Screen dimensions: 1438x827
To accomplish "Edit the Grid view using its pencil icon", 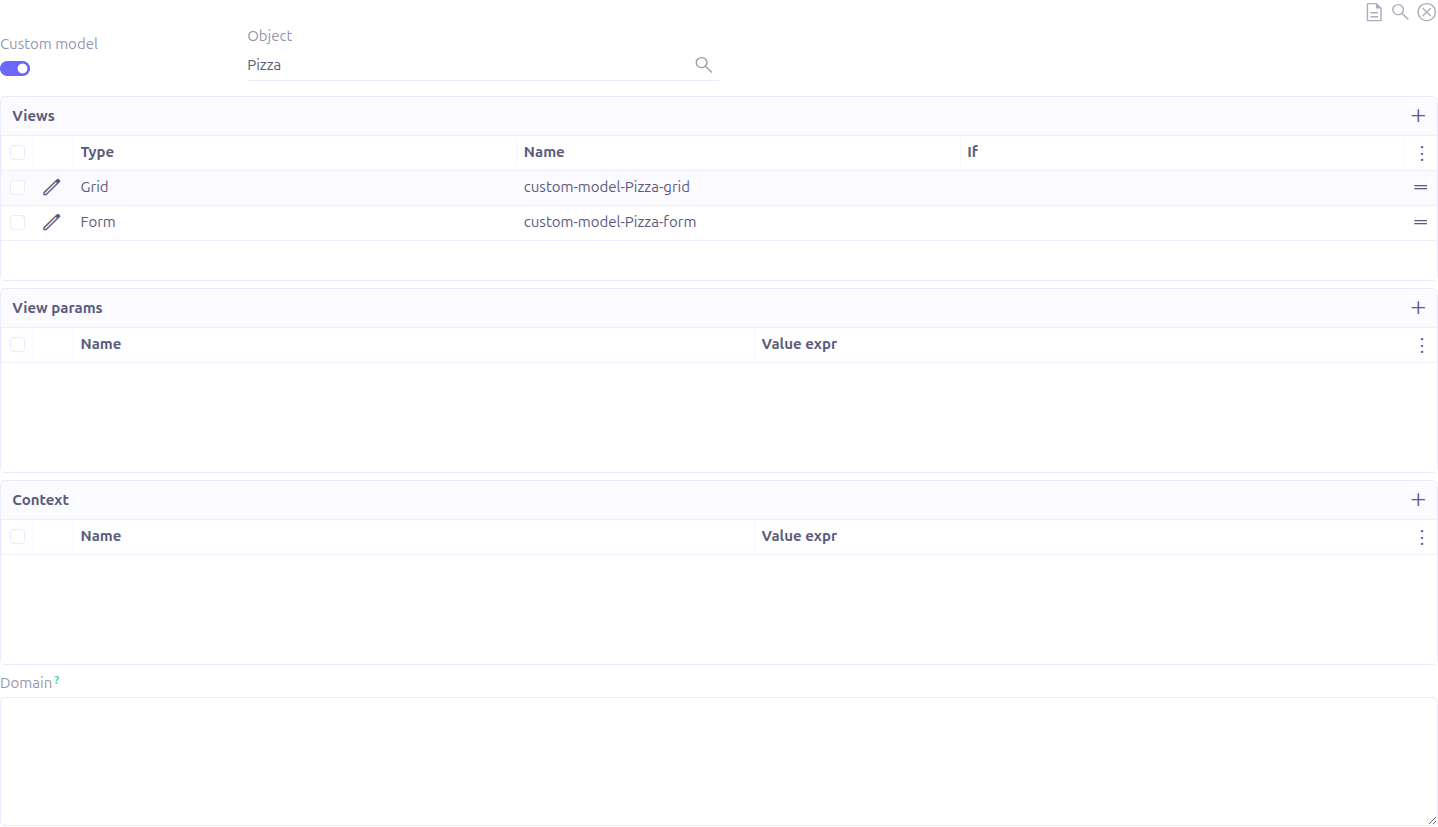I will [51, 187].
